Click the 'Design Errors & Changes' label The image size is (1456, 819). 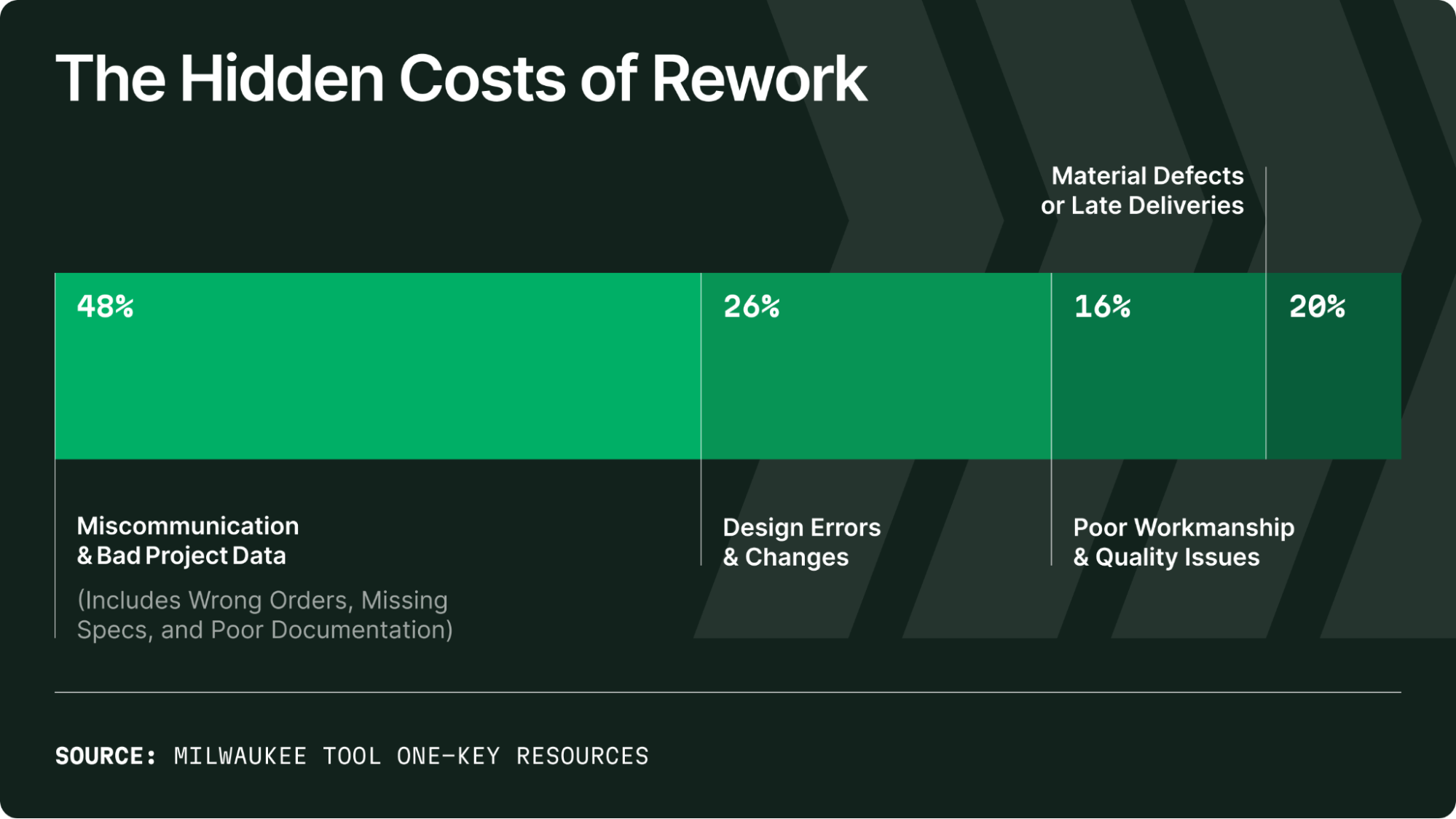800,542
